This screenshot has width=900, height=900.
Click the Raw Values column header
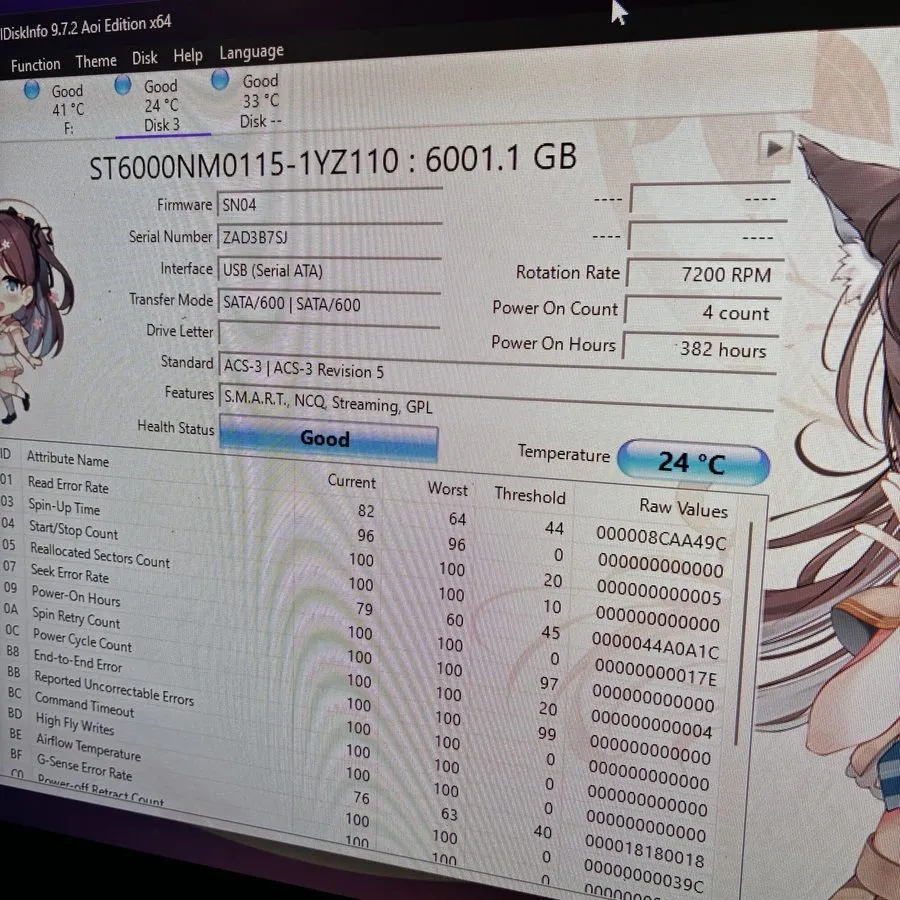683,507
